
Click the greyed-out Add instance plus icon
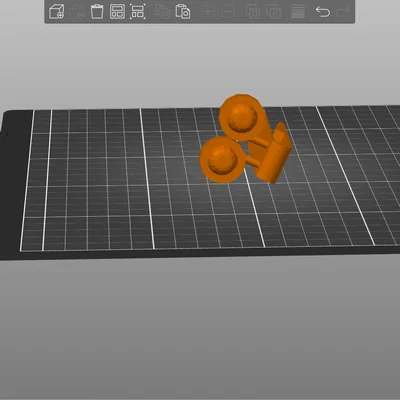[x=207, y=12]
